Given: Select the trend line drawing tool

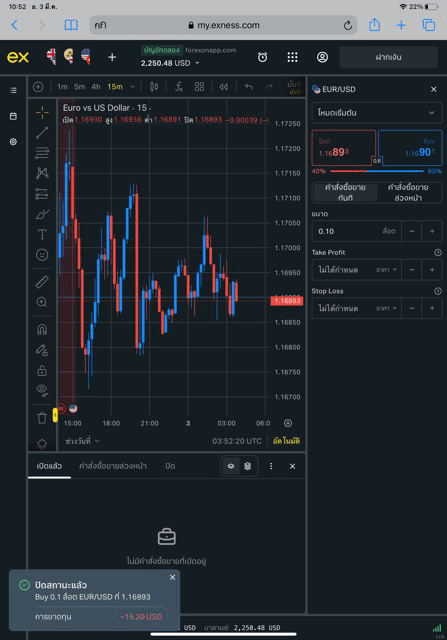Looking at the screenshot, I should pos(42,133).
